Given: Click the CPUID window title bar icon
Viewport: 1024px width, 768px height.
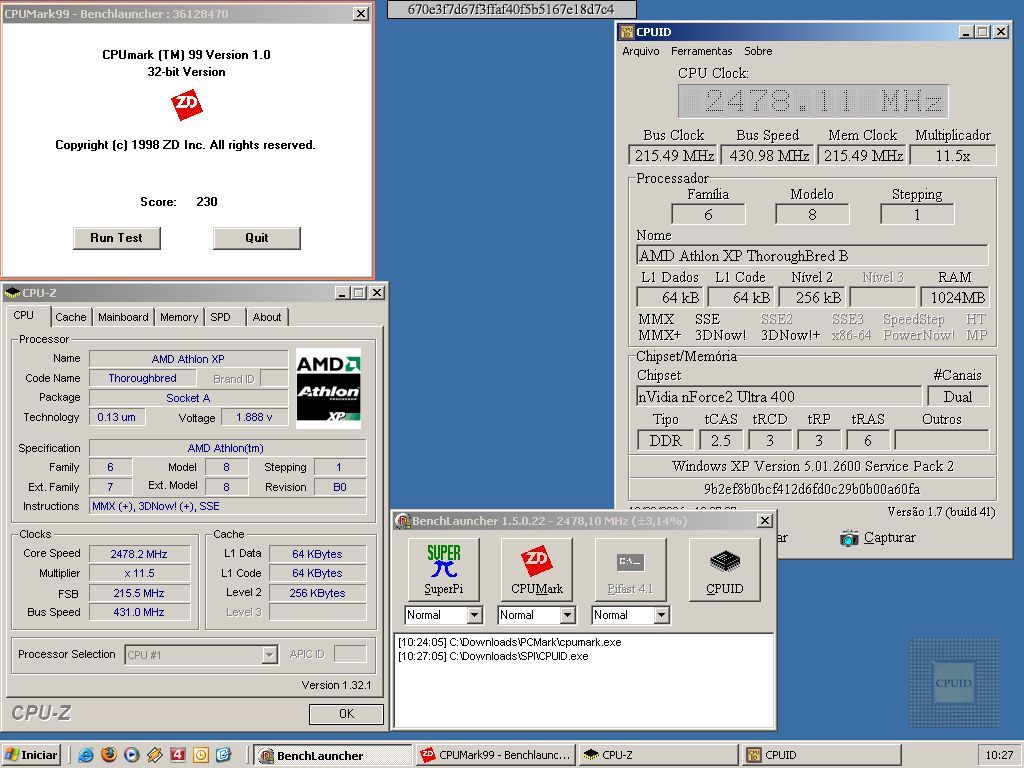Looking at the screenshot, I should (x=627, y=32).
